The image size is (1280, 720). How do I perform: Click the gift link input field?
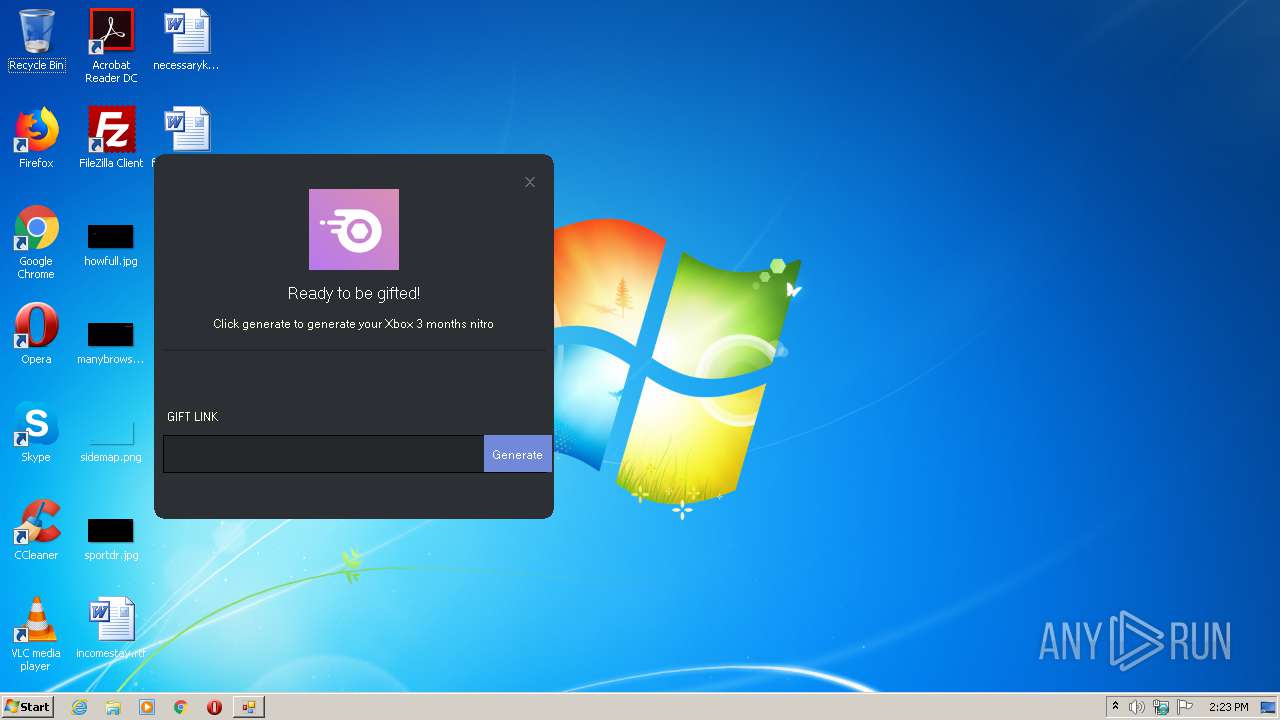[x=324, y=454]
